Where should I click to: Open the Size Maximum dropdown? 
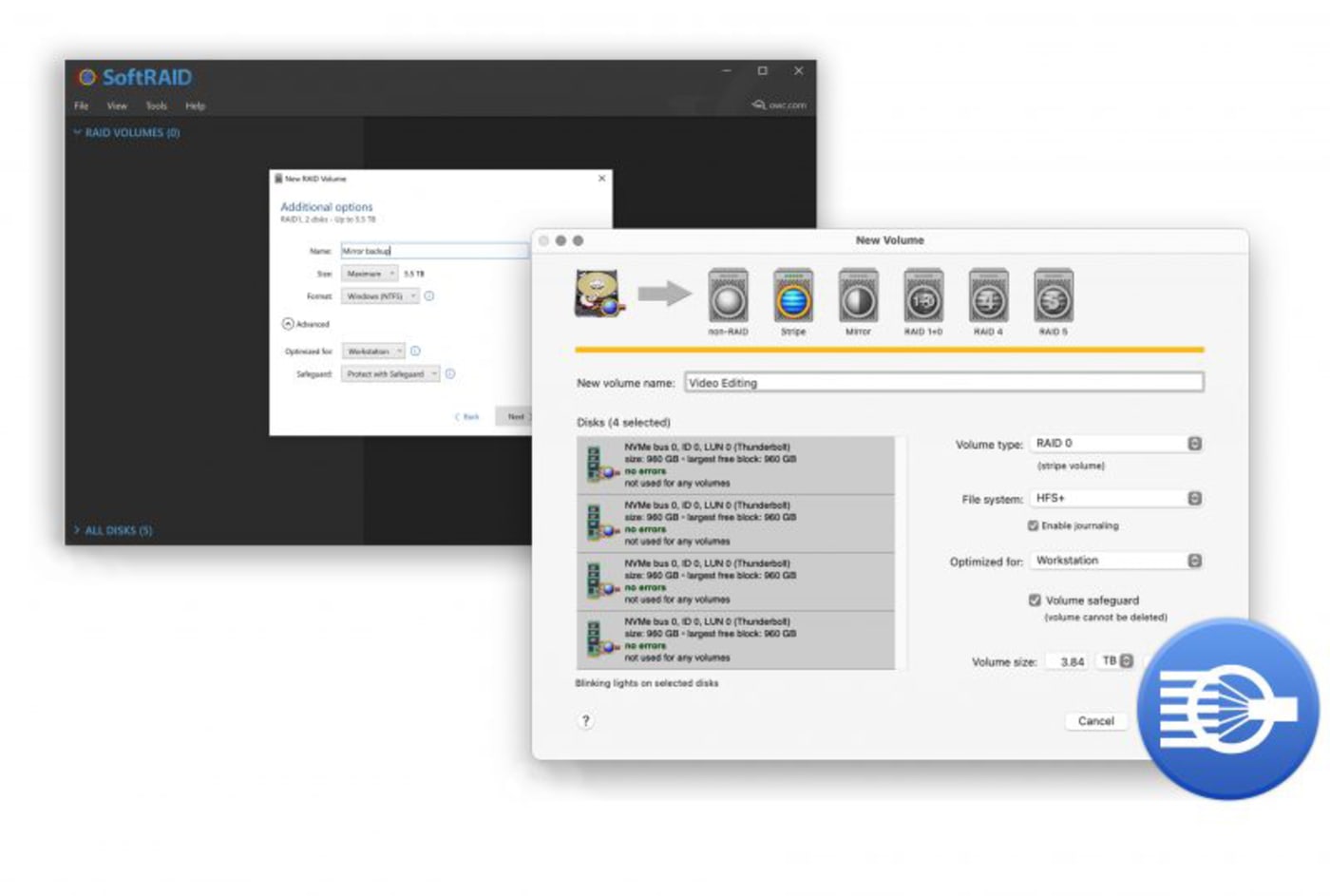370,274
